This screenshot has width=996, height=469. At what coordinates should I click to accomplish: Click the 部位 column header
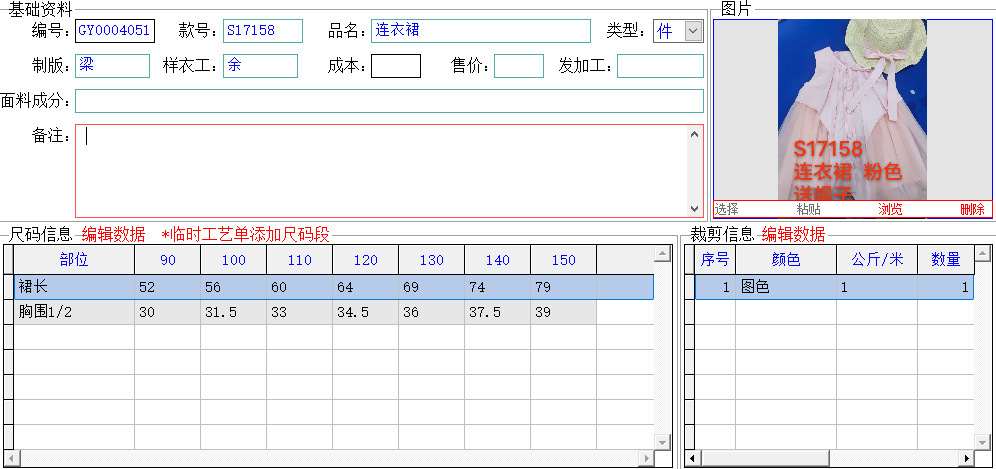click(74, 260)
